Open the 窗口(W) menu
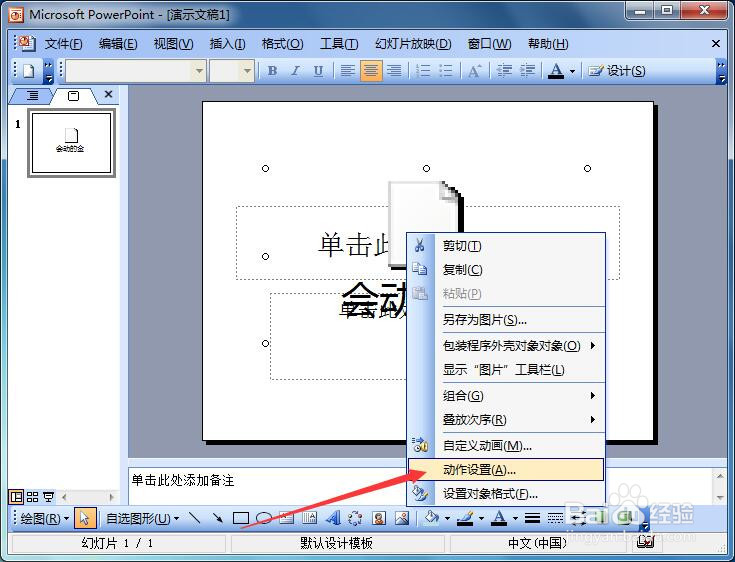 (x=489, y=44)
